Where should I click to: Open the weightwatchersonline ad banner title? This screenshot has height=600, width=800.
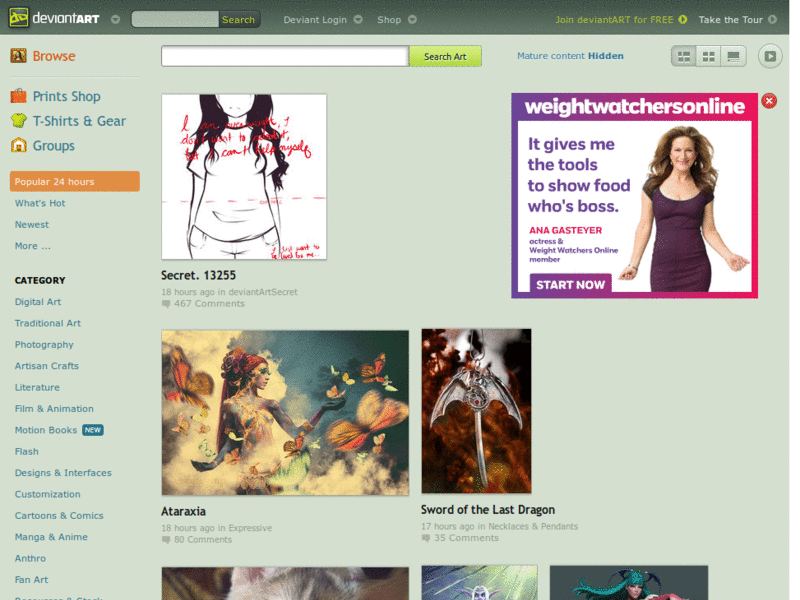(635, 106)
